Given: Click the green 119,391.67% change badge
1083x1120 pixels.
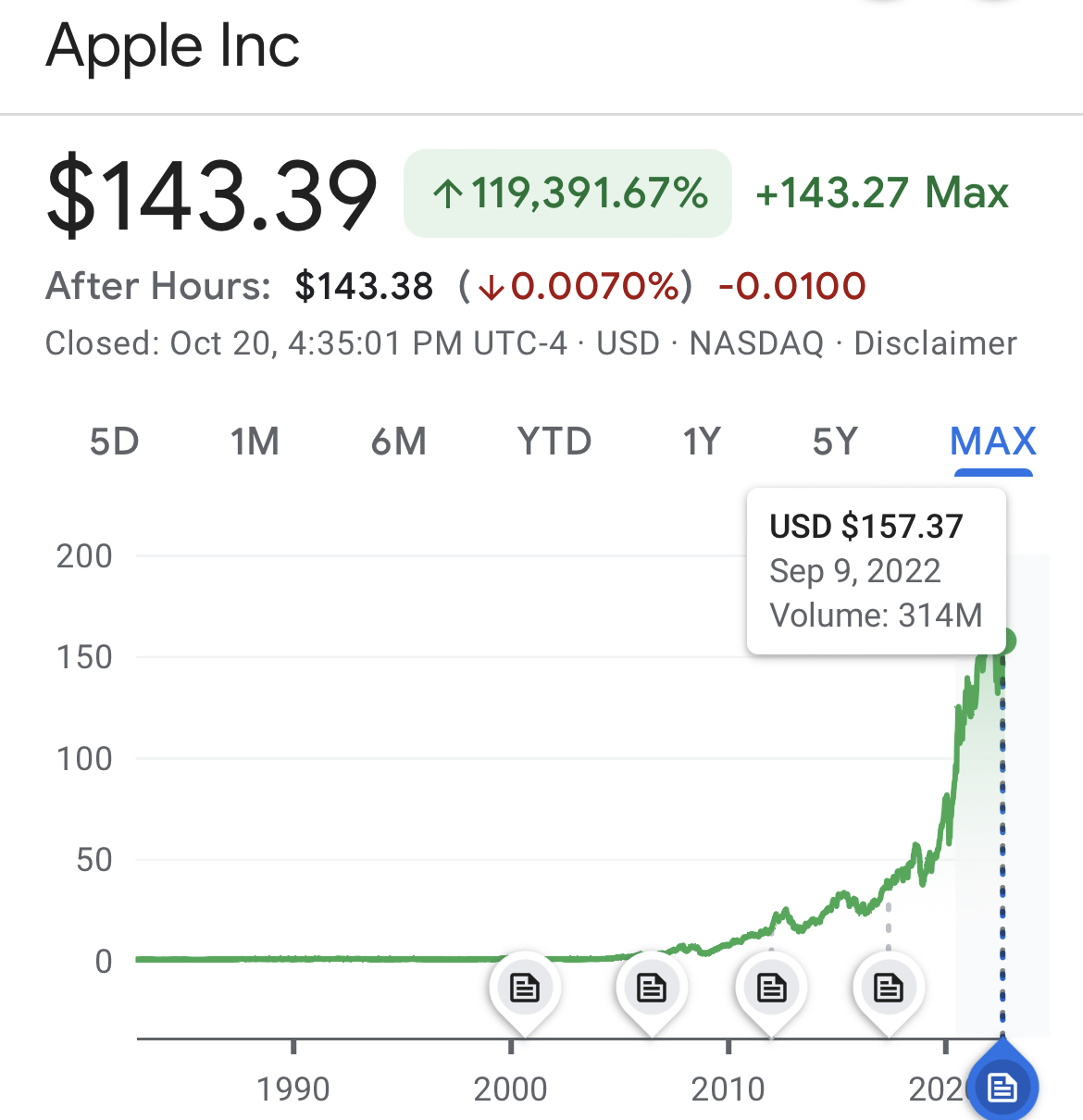Looking at the screenshot, I should tap(567, 193).
